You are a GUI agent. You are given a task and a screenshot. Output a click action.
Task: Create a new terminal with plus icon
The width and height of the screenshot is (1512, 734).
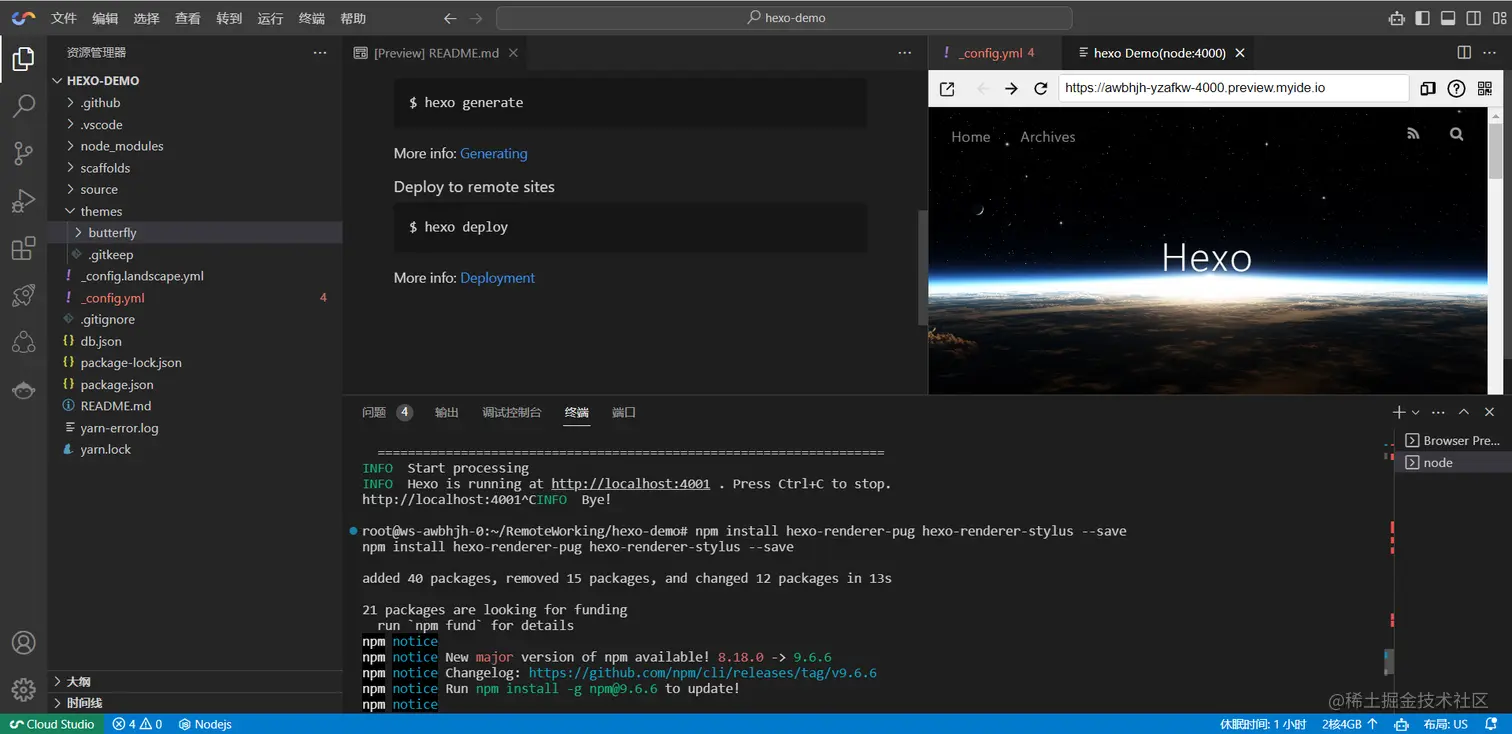click(x=1399, y=412)
